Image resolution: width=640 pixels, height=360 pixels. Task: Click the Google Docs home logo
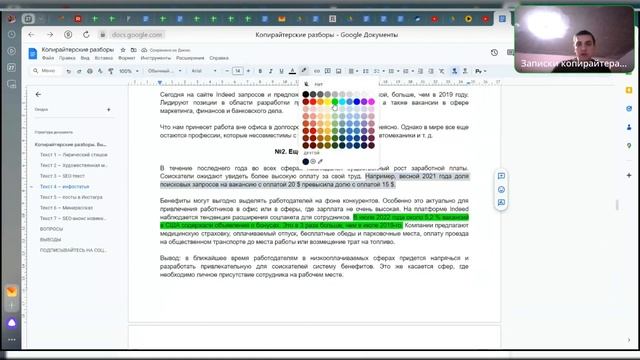(33, 53)
